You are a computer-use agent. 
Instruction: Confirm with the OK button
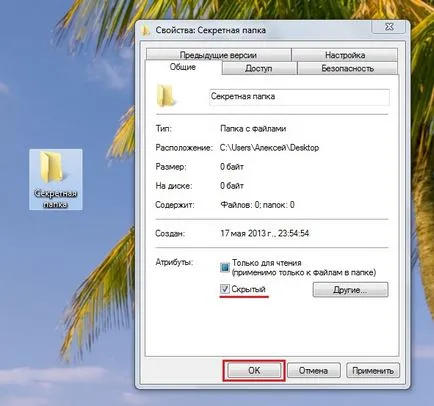[x=254, y=370]
